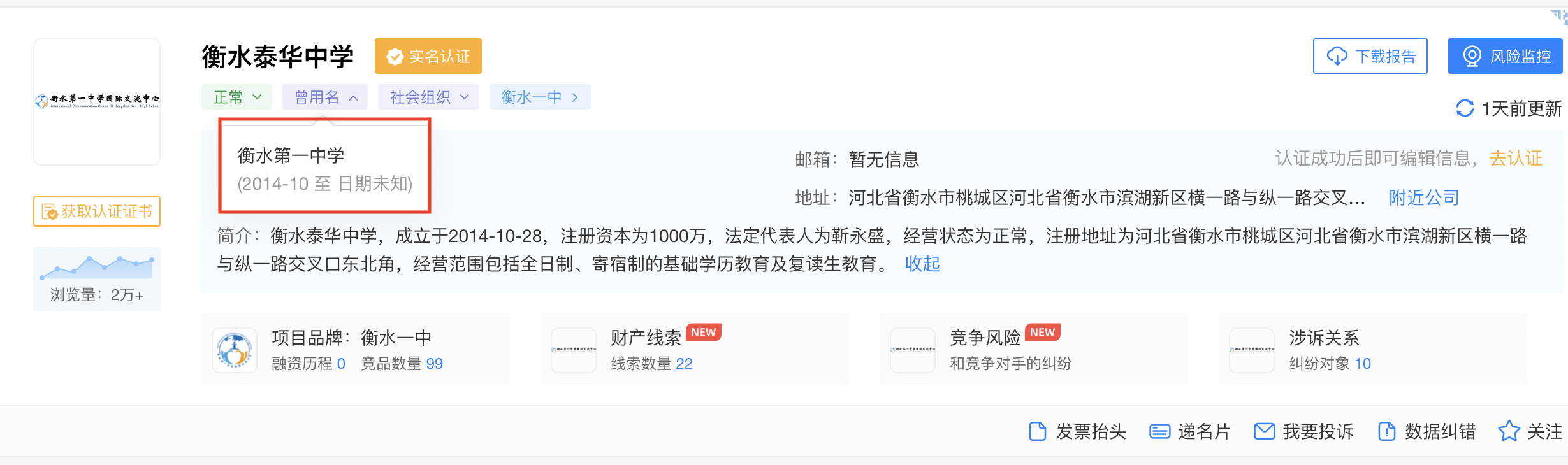Click the NEW badge on 财产线索
The height and width of the screenshot is (465, 1568).
[703, 333]
